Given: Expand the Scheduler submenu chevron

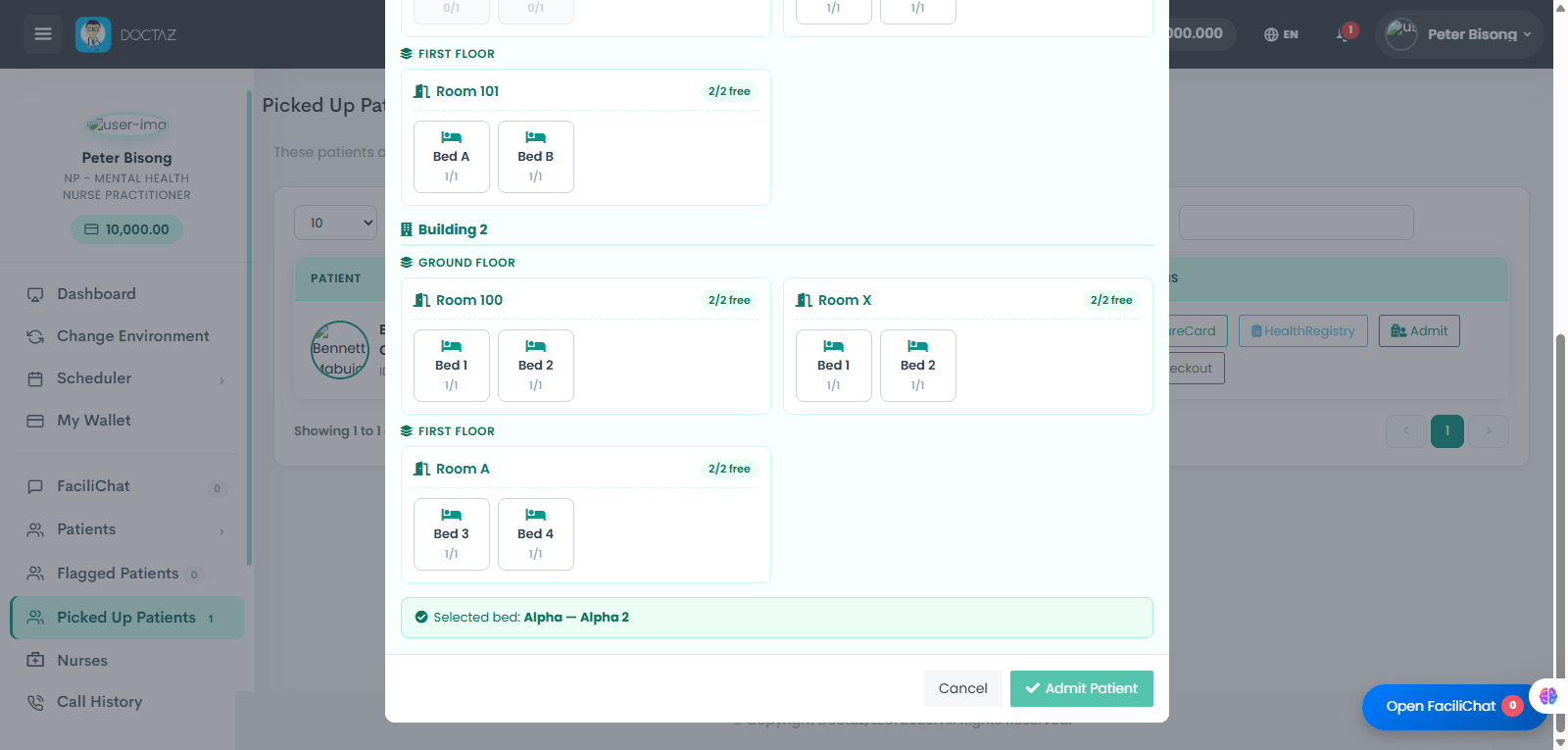Looking at the screenshot, I should (x=221, y=379).
